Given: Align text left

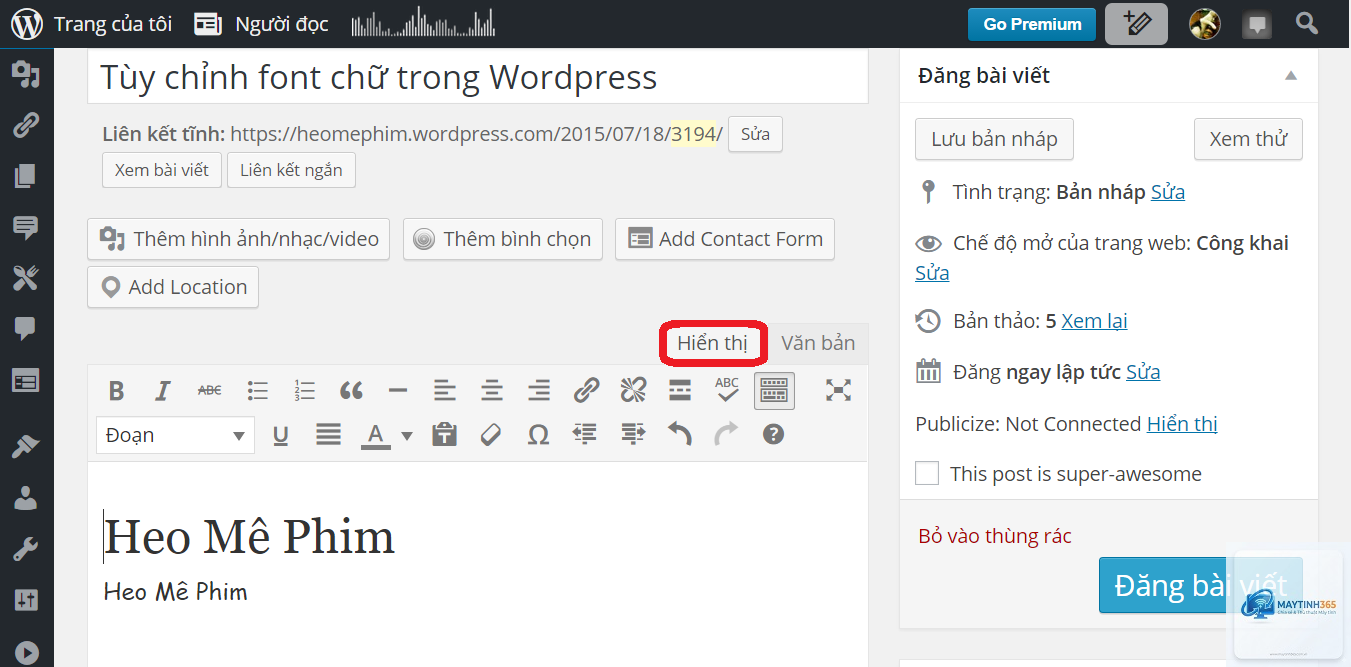Looking at the screenshot, I should (445, 391).
